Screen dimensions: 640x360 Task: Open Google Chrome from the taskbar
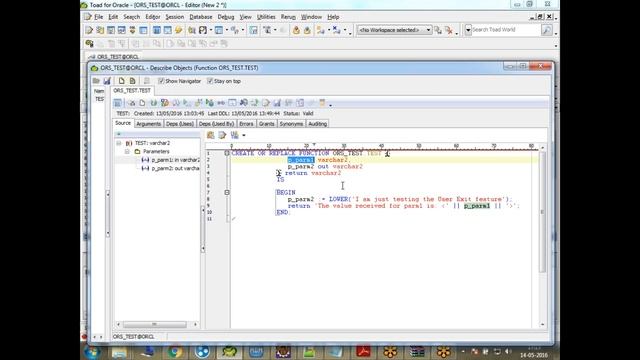(x=175, y=352)
